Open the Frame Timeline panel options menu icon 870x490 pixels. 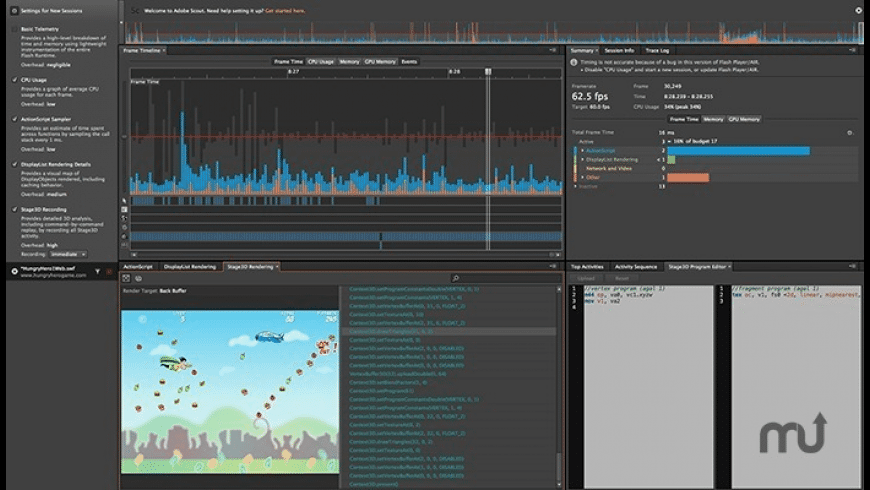click(x=553, y=50)
